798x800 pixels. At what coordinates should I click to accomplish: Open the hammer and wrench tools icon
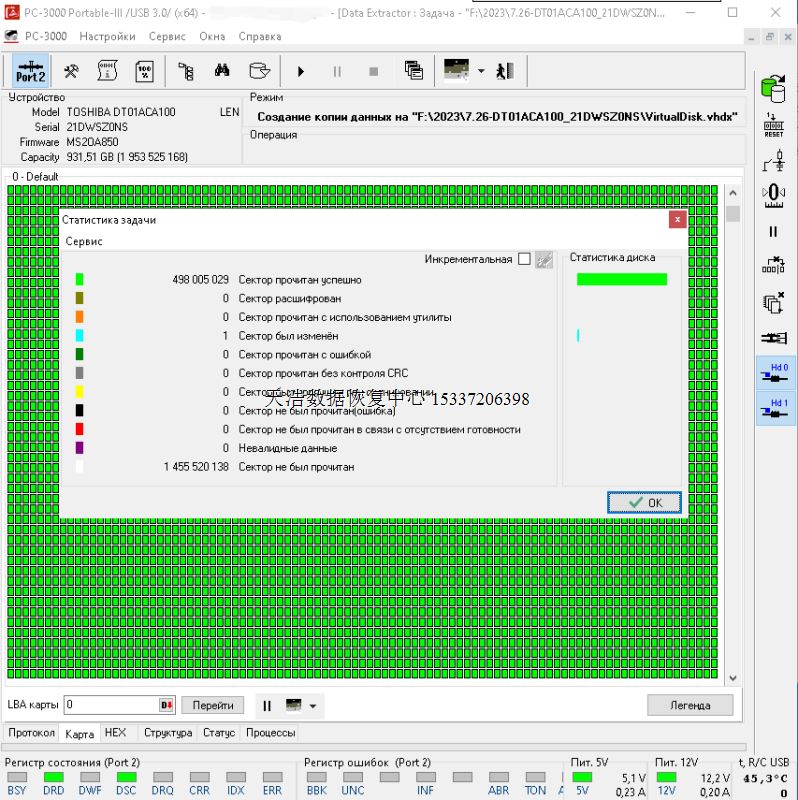tap(71, 71)
